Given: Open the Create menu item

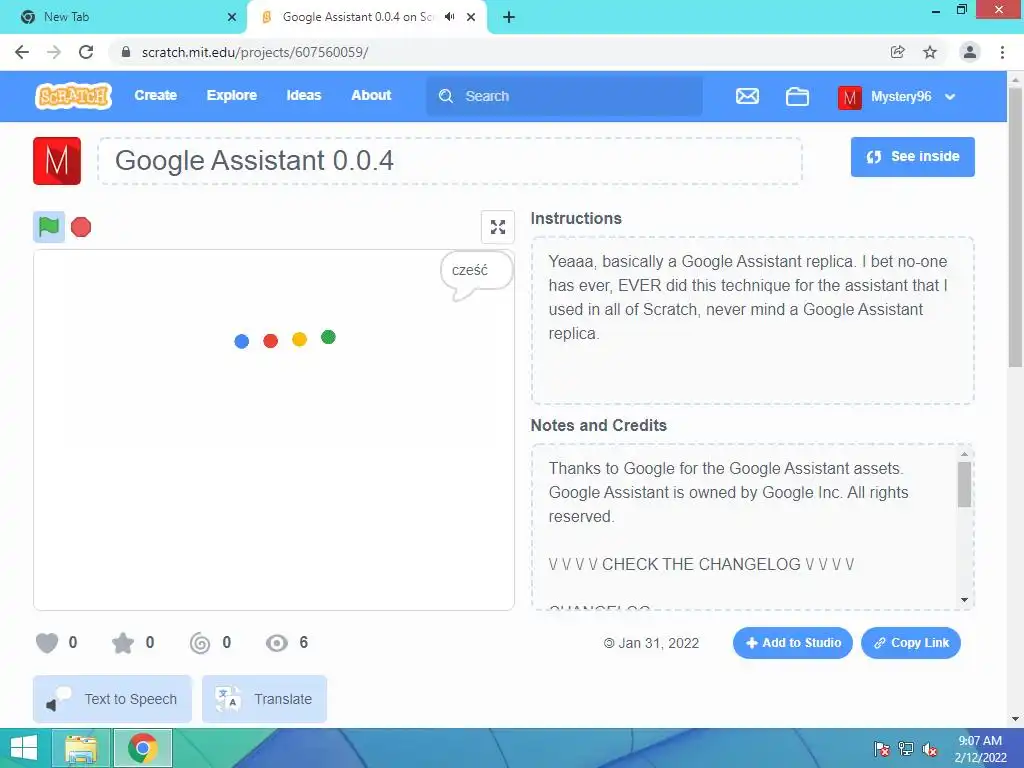Looking at the screenshot, I should click(155, 95).
